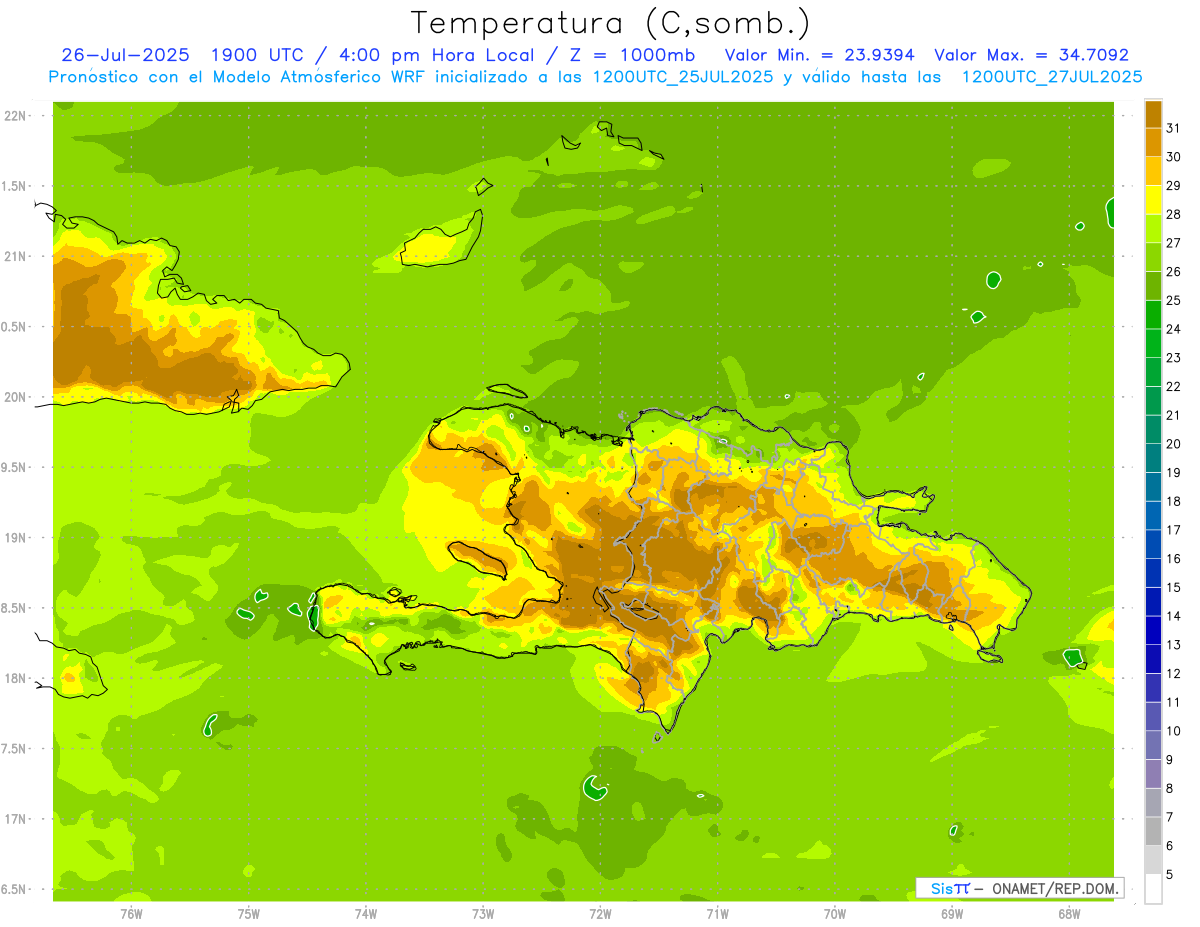Click the "19N" latitude axis label
This screenshot has width=1200, height=927.
pos(16,538)
